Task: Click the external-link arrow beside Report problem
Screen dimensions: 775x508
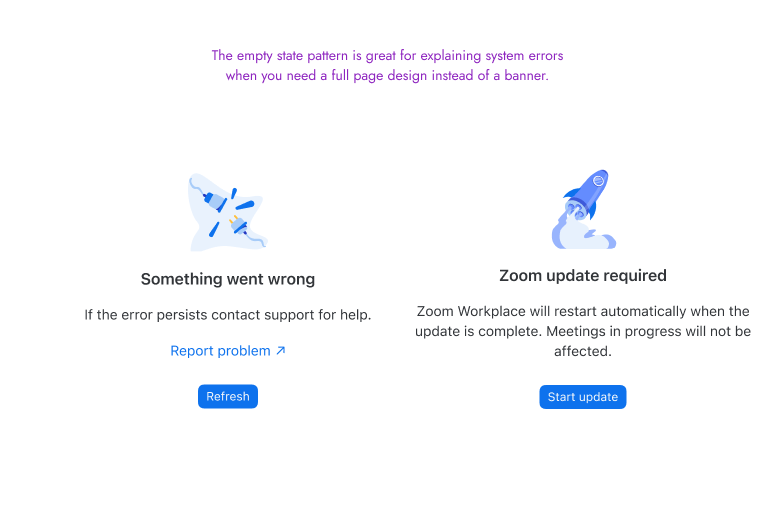Action: pyautogui.click(x=281, y=351)
